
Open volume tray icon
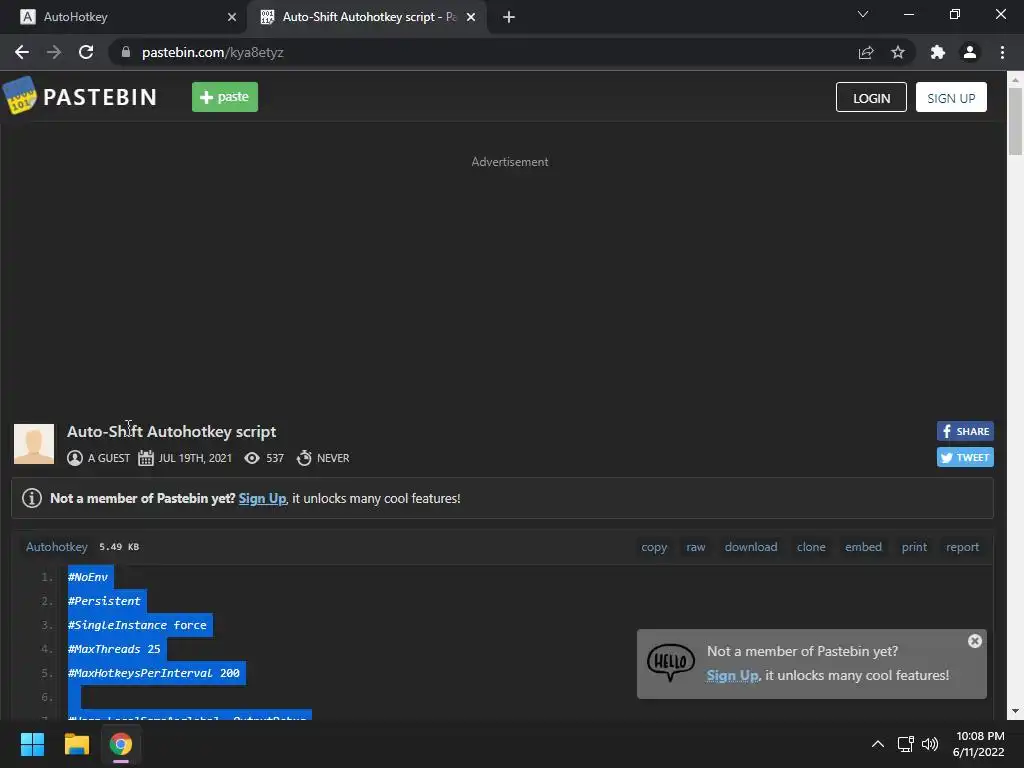(x=930, y=744)
